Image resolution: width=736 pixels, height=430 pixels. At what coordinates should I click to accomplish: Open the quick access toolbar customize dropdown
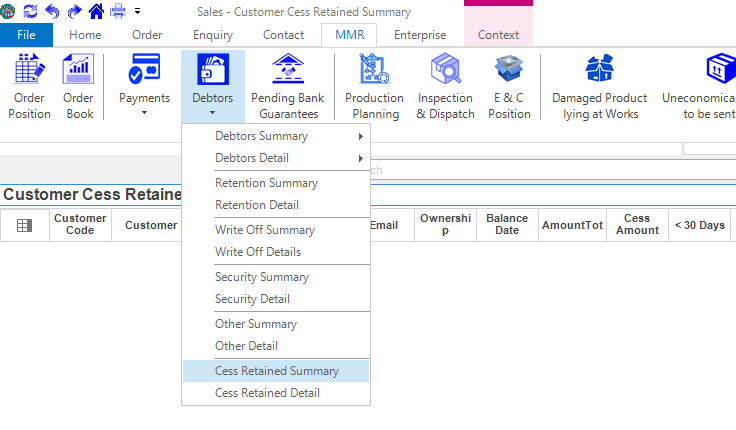pyautogui.click(x=137, y=11)
